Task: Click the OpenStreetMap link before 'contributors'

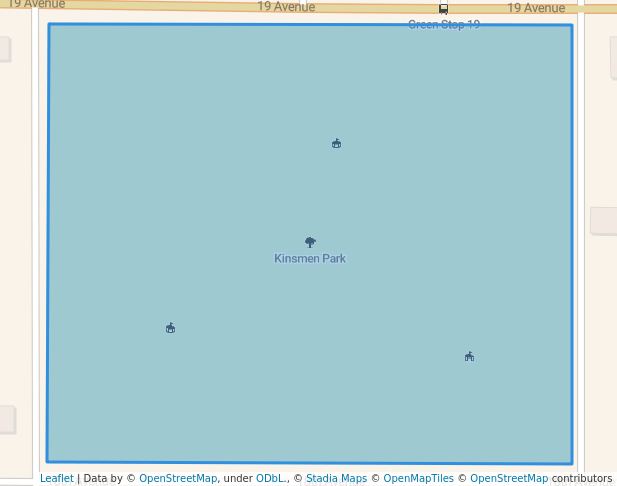Action: point(509,479)
